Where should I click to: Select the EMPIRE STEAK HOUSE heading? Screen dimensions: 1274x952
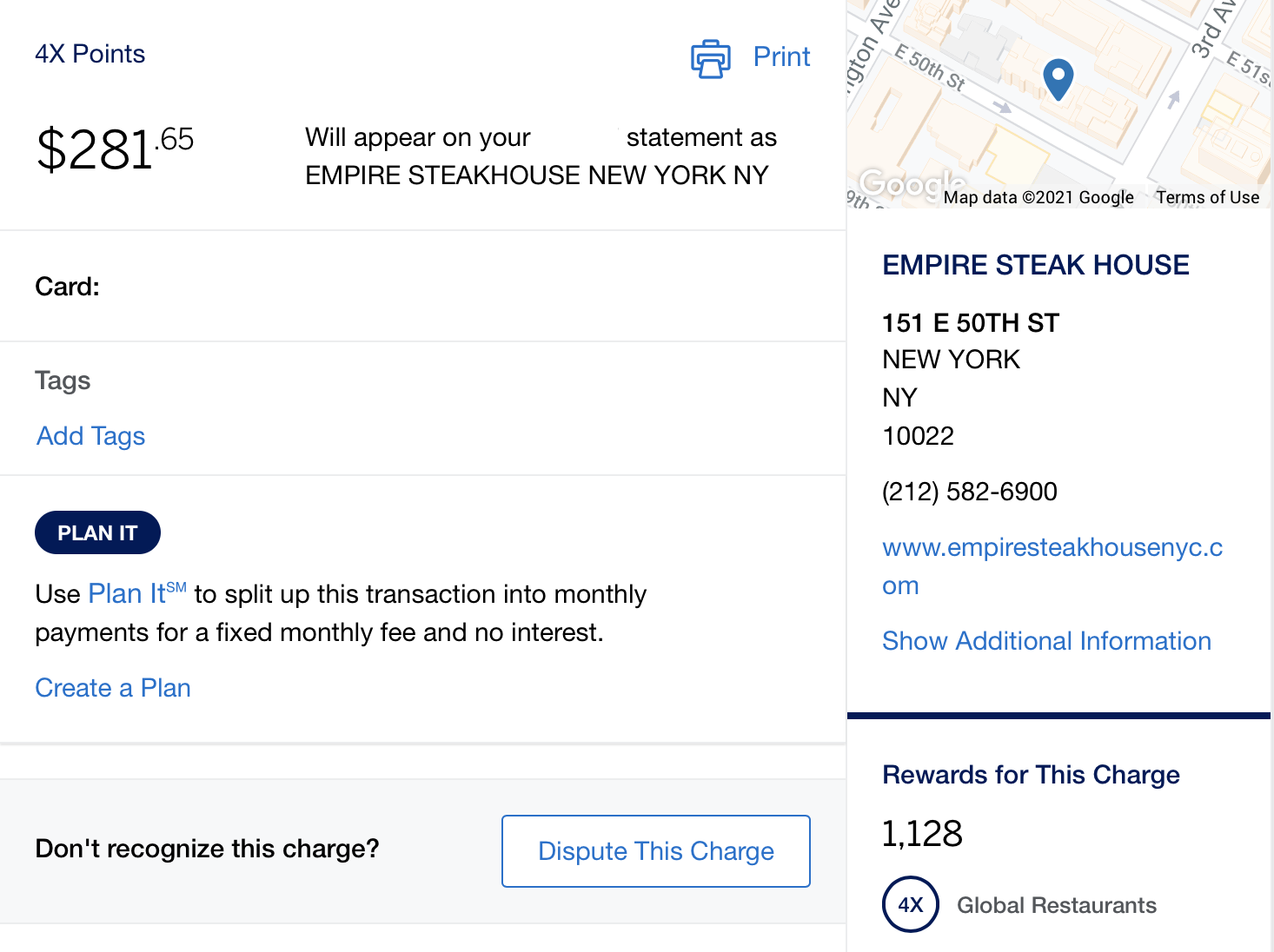1036,265
